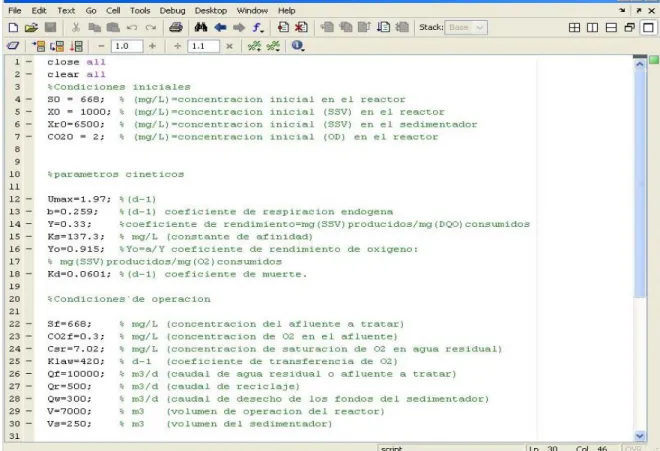Image resolution: width=660 pixels, height=451 pixels.
Task: Open the blue info icon dropdown
Action: coord(298,45)
